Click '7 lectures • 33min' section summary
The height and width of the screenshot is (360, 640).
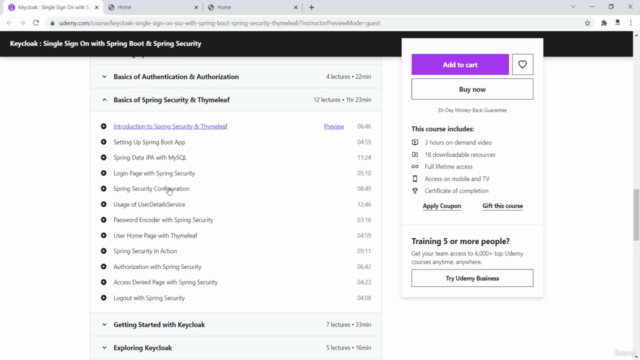tap(348, 325)
